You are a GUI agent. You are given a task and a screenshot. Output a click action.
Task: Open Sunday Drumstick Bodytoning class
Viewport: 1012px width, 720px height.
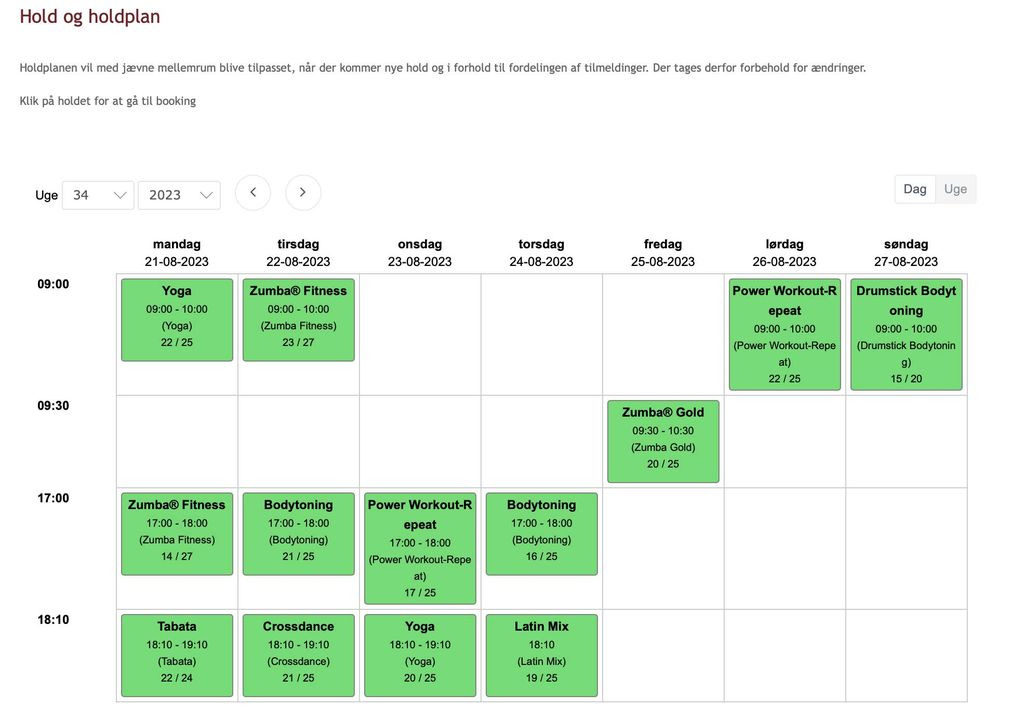click(906, 334)
